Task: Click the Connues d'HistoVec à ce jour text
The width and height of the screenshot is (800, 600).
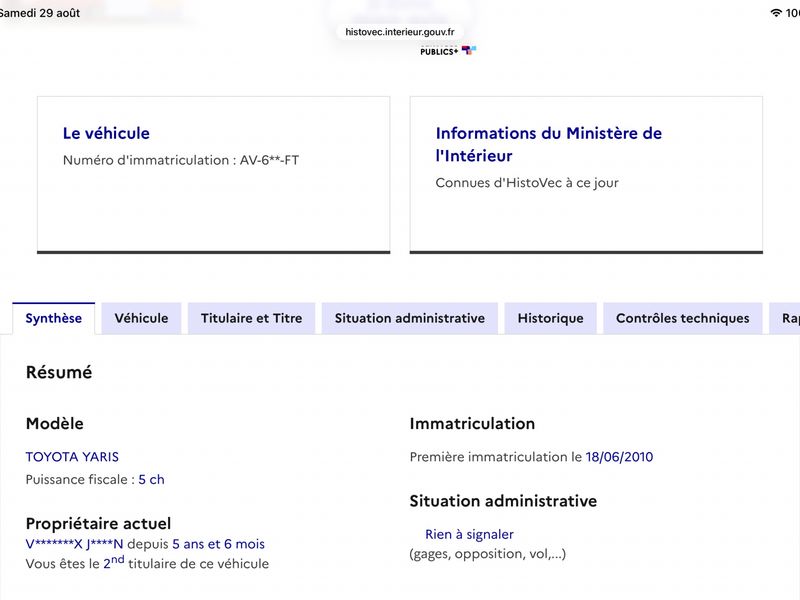Action: pyautogui.click(x=527, y=183)
